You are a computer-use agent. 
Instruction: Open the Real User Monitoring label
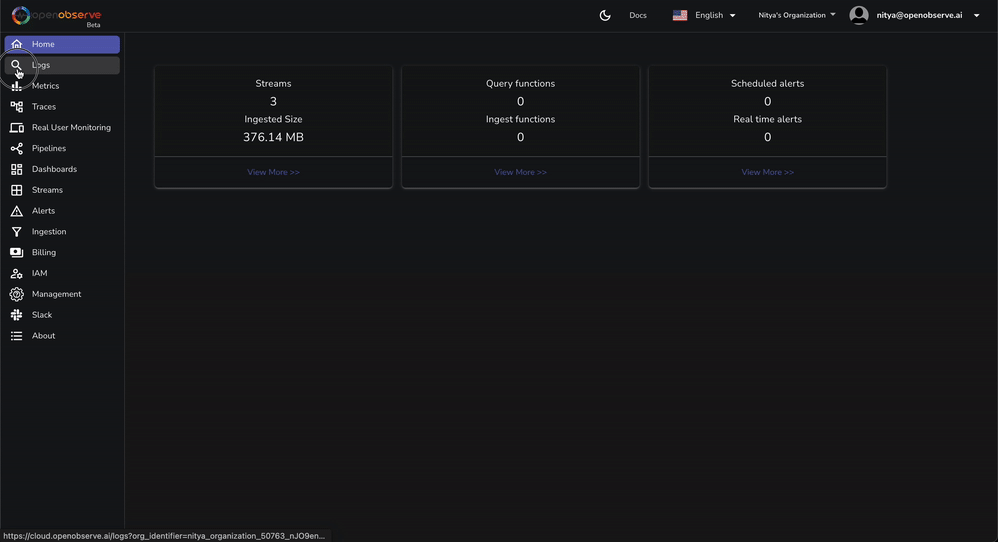coord(71,128)
